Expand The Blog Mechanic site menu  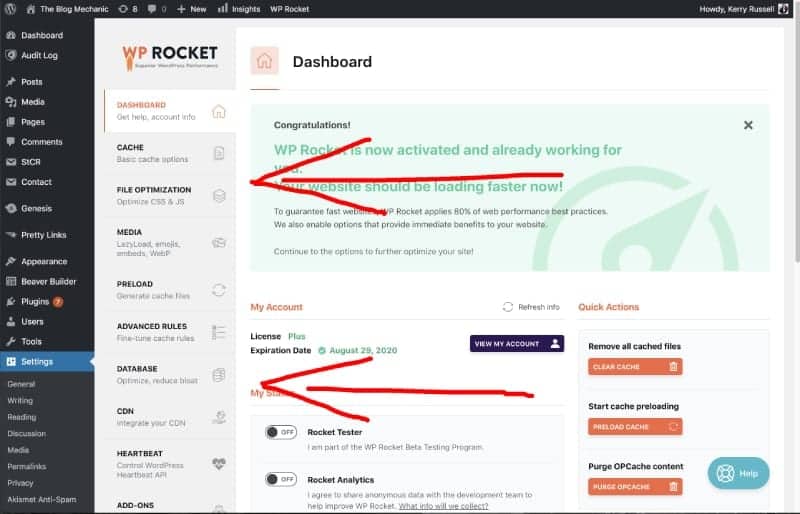coord(65,8)
